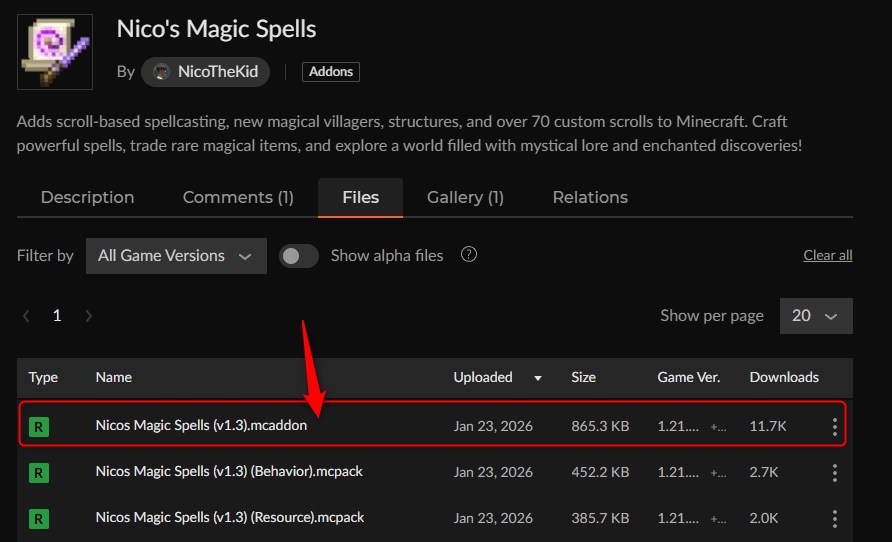892x542 pixels.
Task: Click upload date of the Behavior .mcpack row
Action: click(x=493, y=473)
